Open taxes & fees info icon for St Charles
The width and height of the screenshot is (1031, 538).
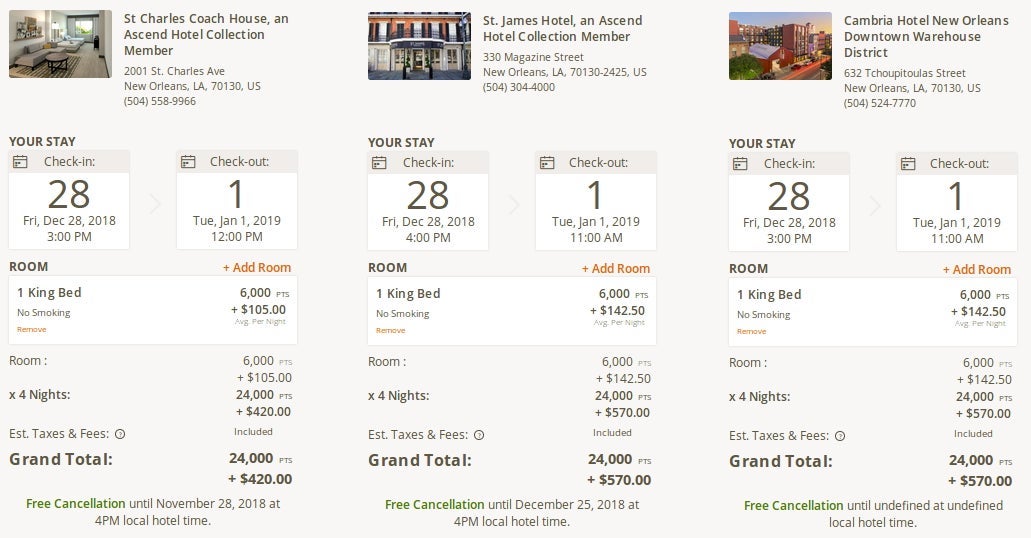pyautogui.click(x=120, y=434)
